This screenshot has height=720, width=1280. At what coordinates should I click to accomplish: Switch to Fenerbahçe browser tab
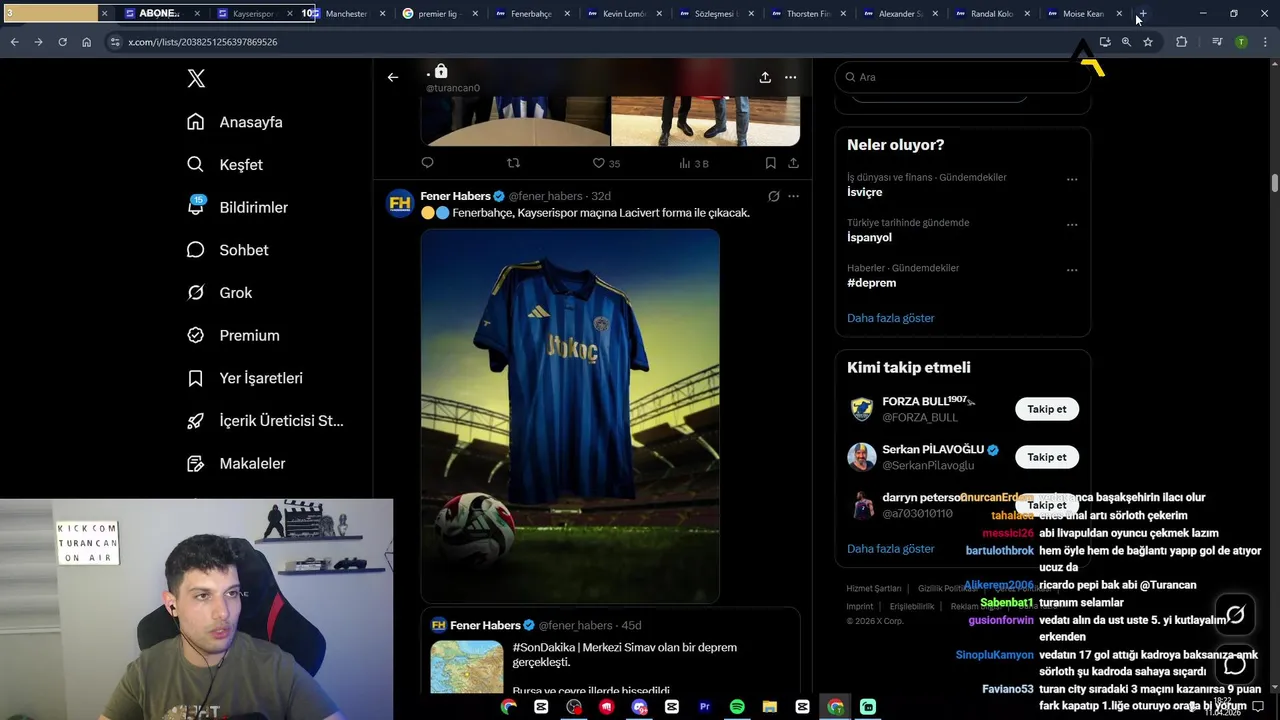(x=532, y=14)
